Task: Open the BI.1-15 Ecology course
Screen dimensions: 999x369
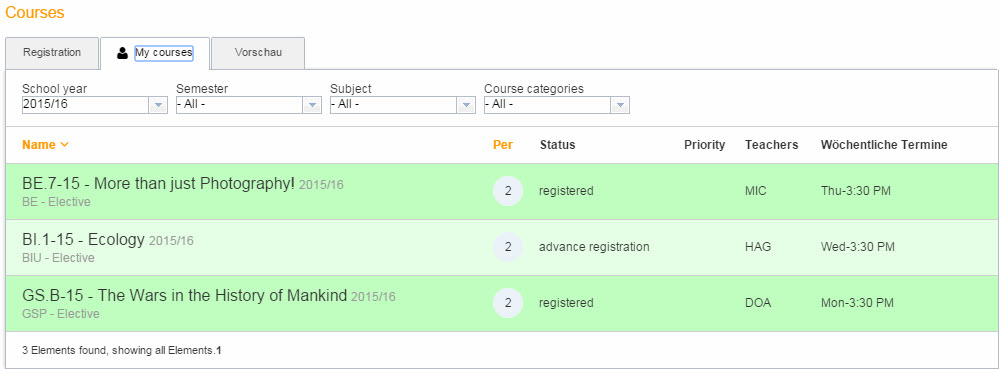Action: [83, 240]
